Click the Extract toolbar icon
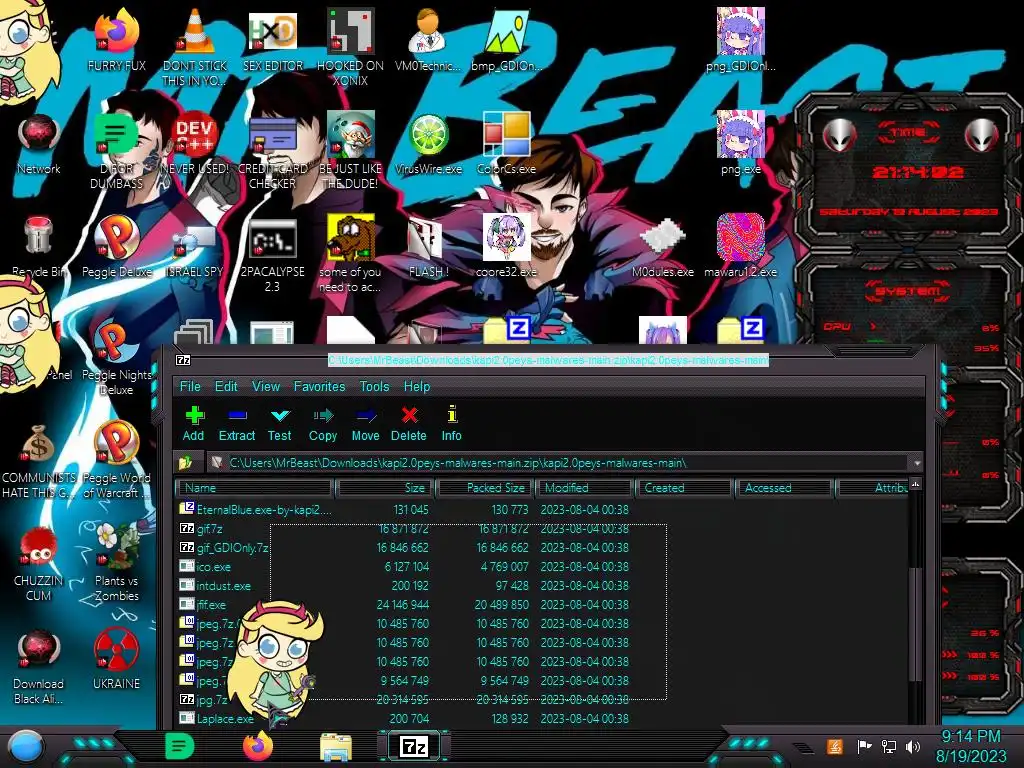Image resolution: width=1024 pixels, height=768 pixels. click(236, 423)
